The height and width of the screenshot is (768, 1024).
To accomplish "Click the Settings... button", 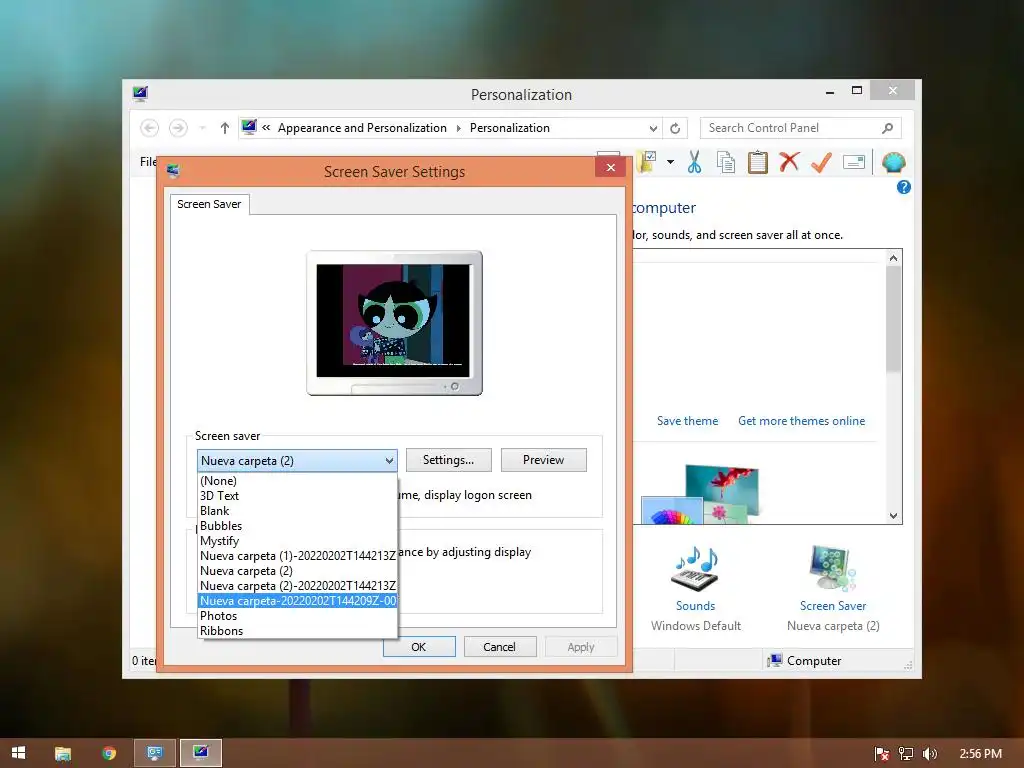I will (x=448, y=460).
